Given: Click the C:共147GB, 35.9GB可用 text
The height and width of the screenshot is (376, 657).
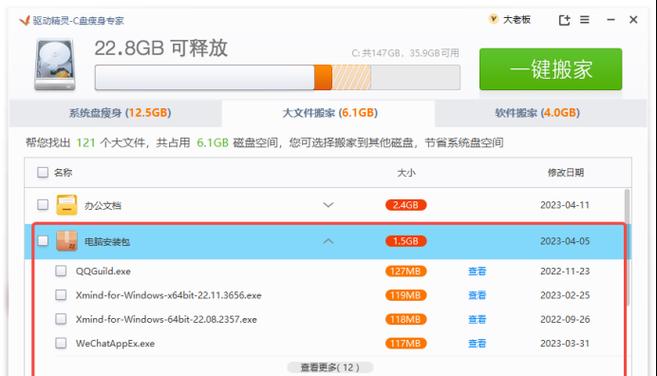Looking at the screenshot, I should click(x=405, y=53).
